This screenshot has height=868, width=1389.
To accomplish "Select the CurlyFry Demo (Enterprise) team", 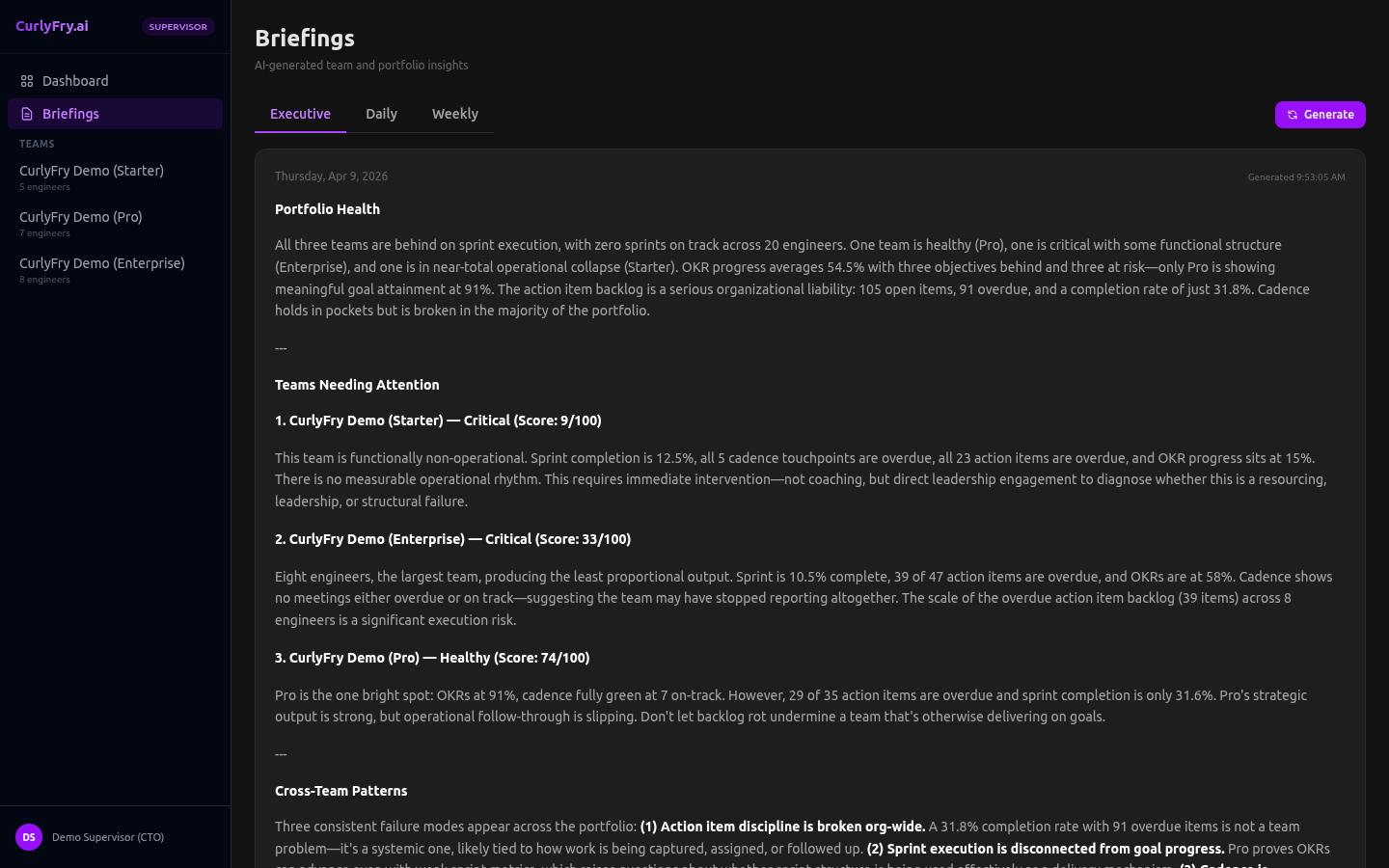I will tap(102, 263).
